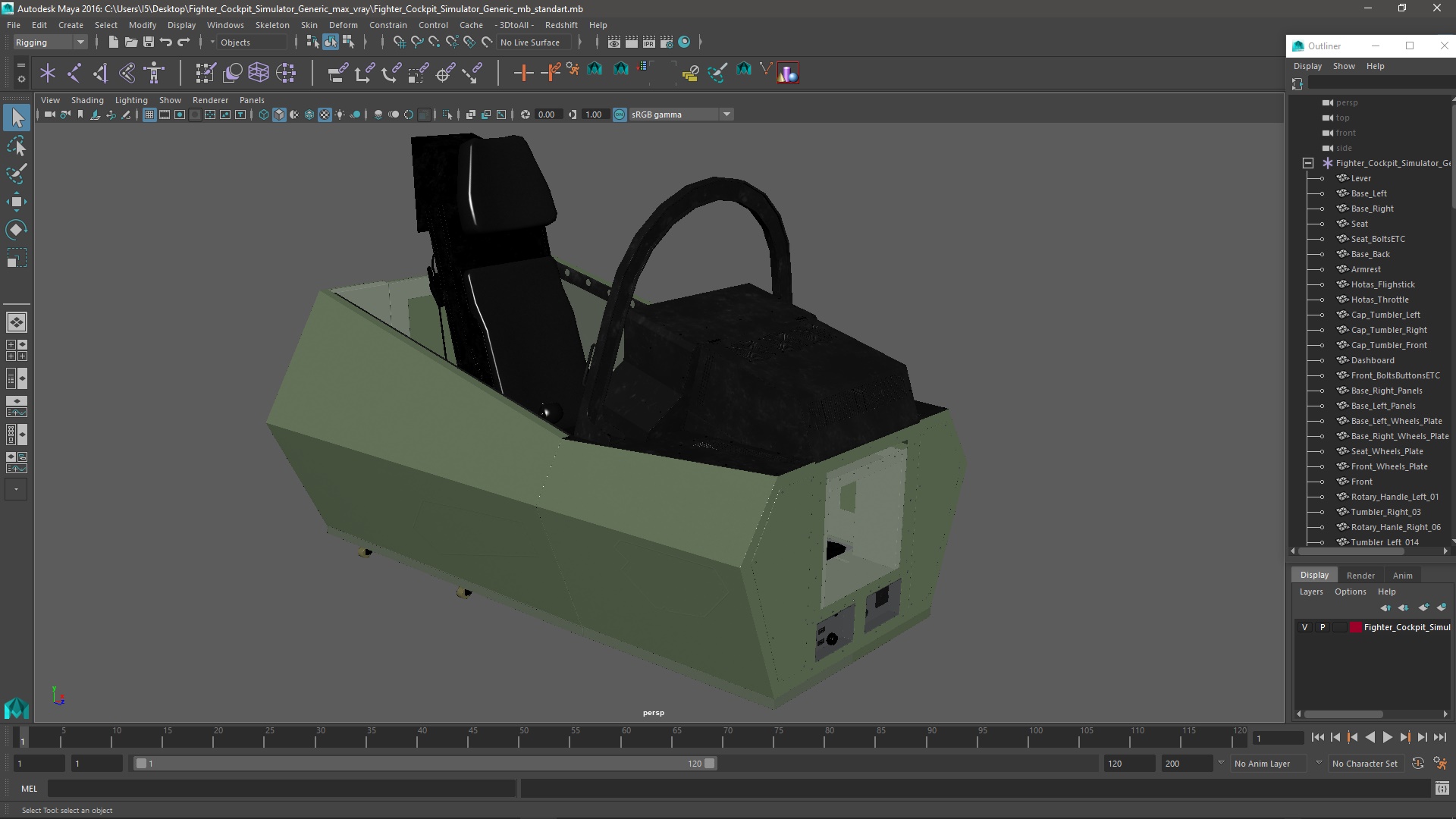This screenshot has height=819, width=1456.
Task: Collapse Fighter_Cockpit_Simulator group in Outliner
Action: [x=1308, y=163]
